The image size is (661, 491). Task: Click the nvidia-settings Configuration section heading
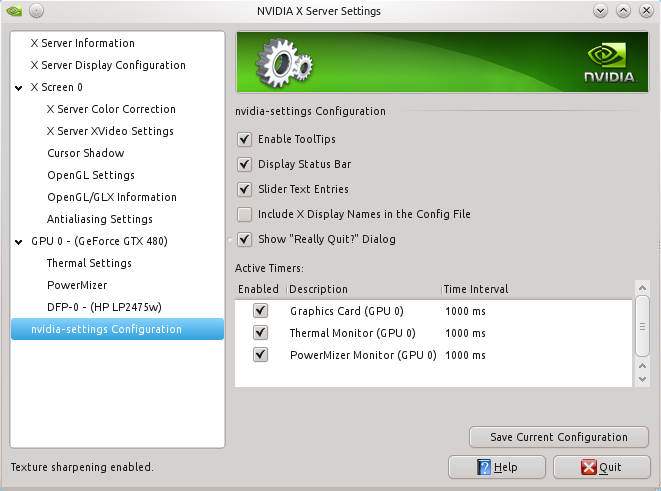coord(310,111)
